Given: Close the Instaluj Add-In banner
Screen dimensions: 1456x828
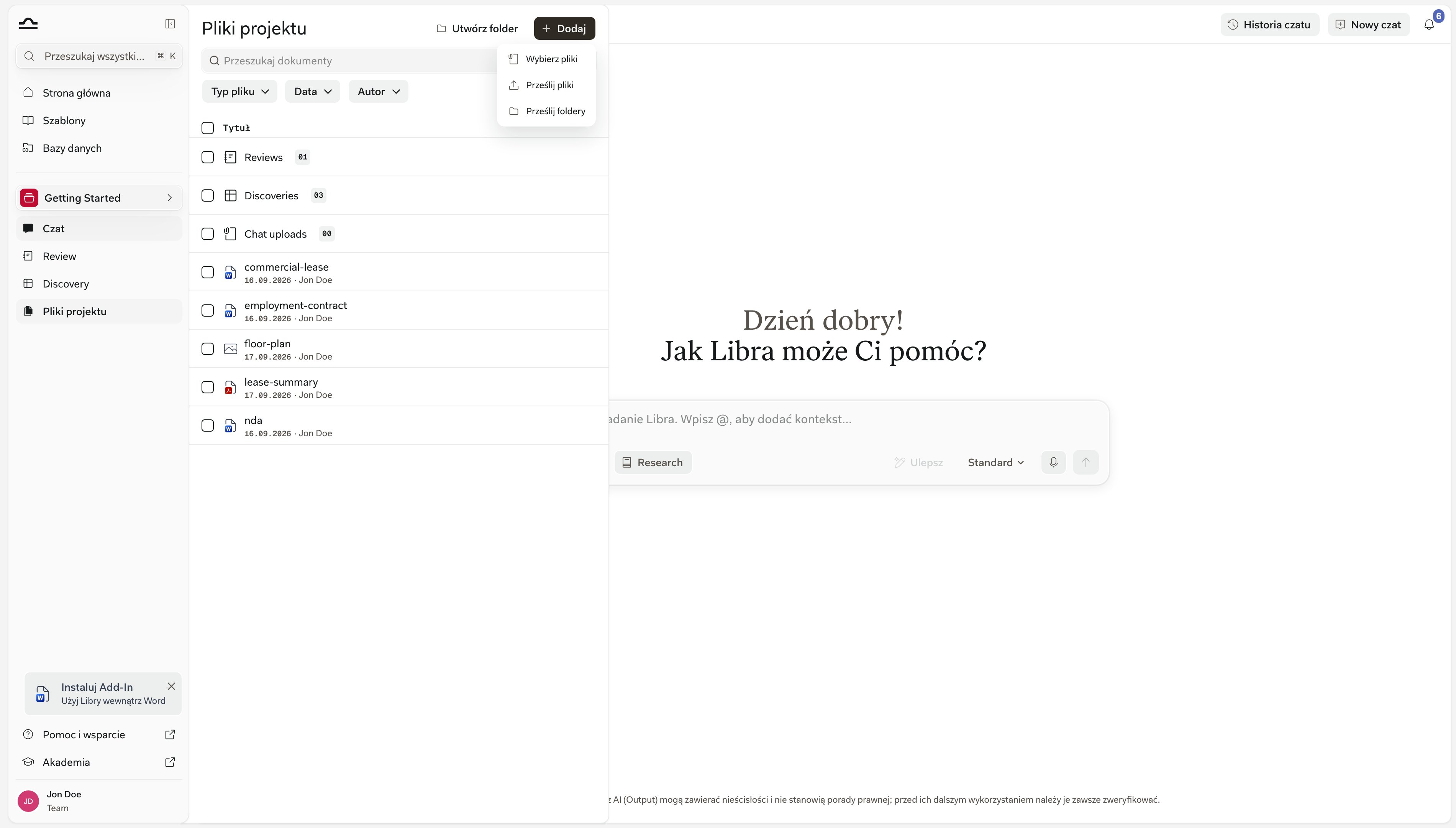Looking at the screenshot, I should (171, 687).
